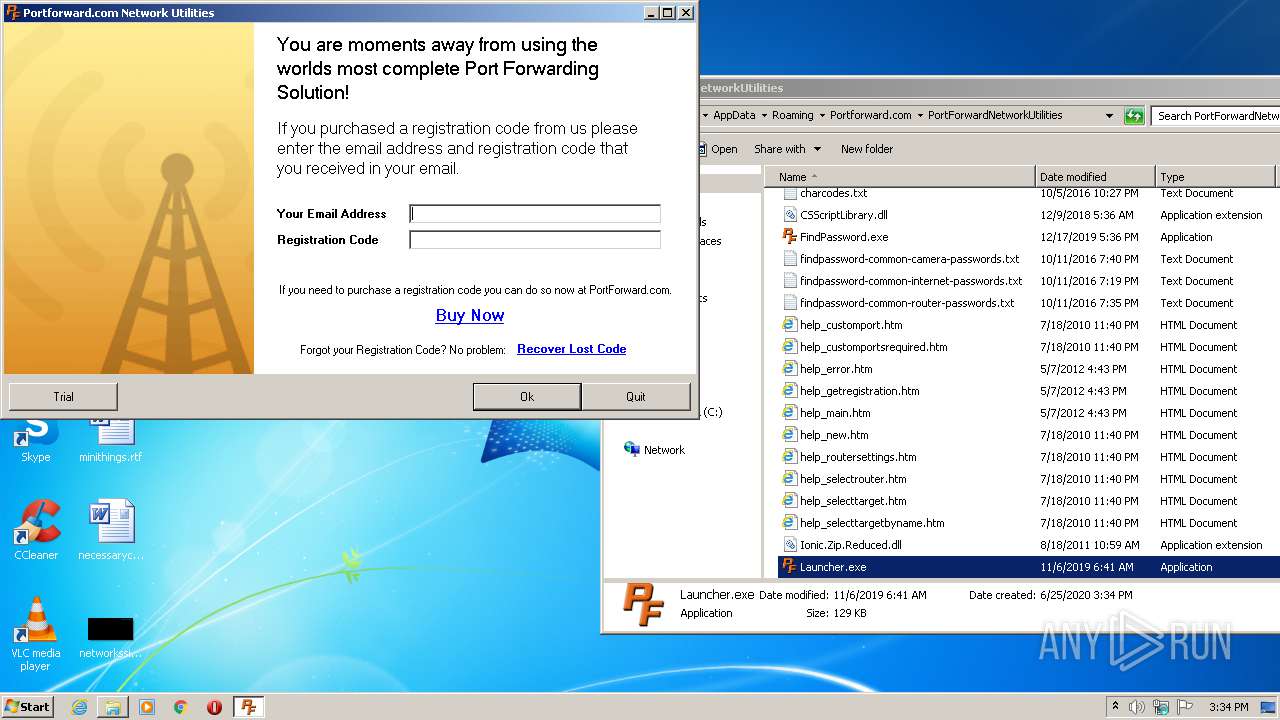Show hidden system tray icons
Image resolution: width=1280 pixels, height=720 pixels.
click(1116, 706)
